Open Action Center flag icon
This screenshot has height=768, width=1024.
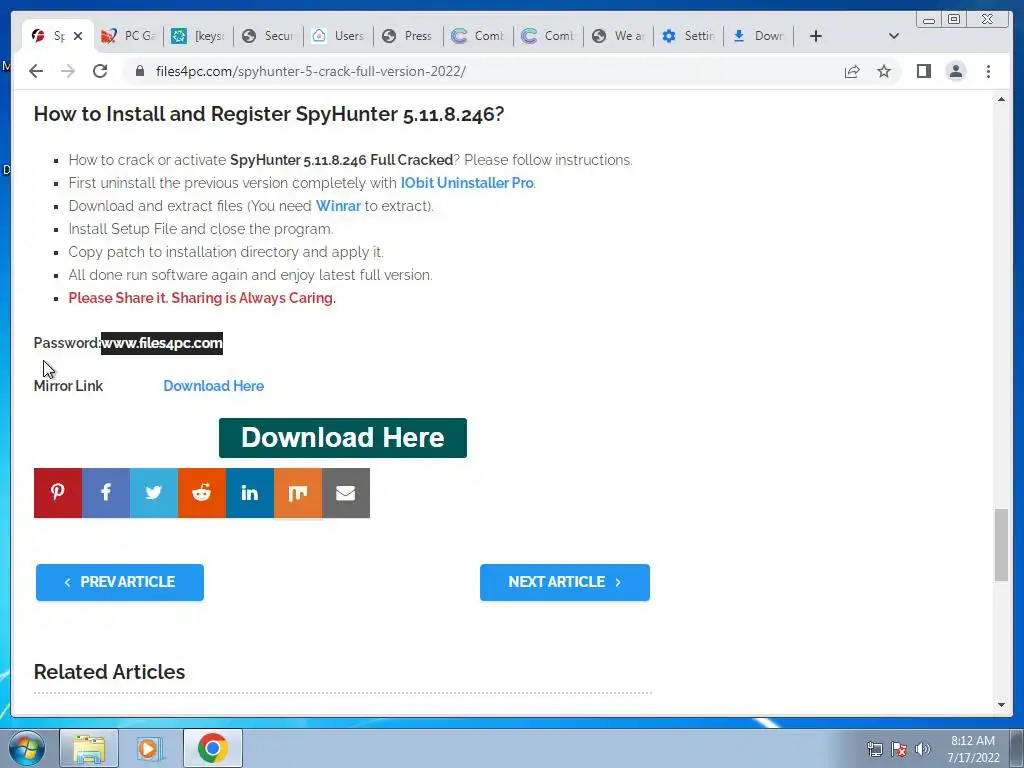pos(899,749)
